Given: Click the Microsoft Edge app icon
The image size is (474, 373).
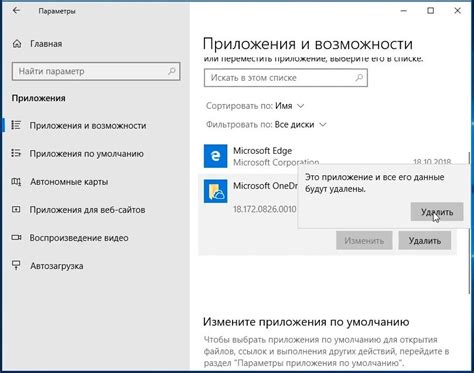Looking at the screenshot, I should click(215, 156).
